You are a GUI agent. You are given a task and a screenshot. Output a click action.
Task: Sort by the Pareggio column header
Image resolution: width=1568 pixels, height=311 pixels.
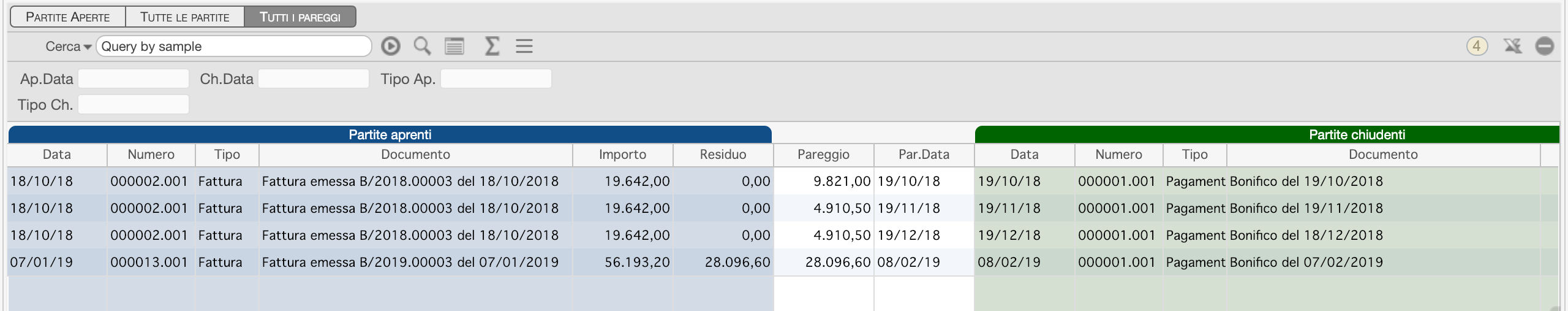[x=824, y=155]
